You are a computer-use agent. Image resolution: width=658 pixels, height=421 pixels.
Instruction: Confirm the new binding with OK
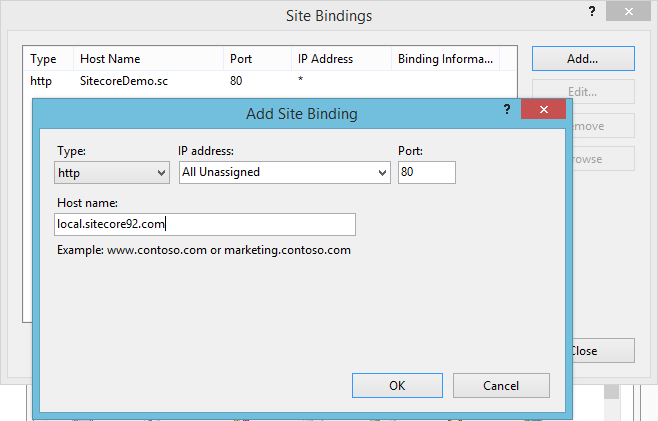(397, 385)
